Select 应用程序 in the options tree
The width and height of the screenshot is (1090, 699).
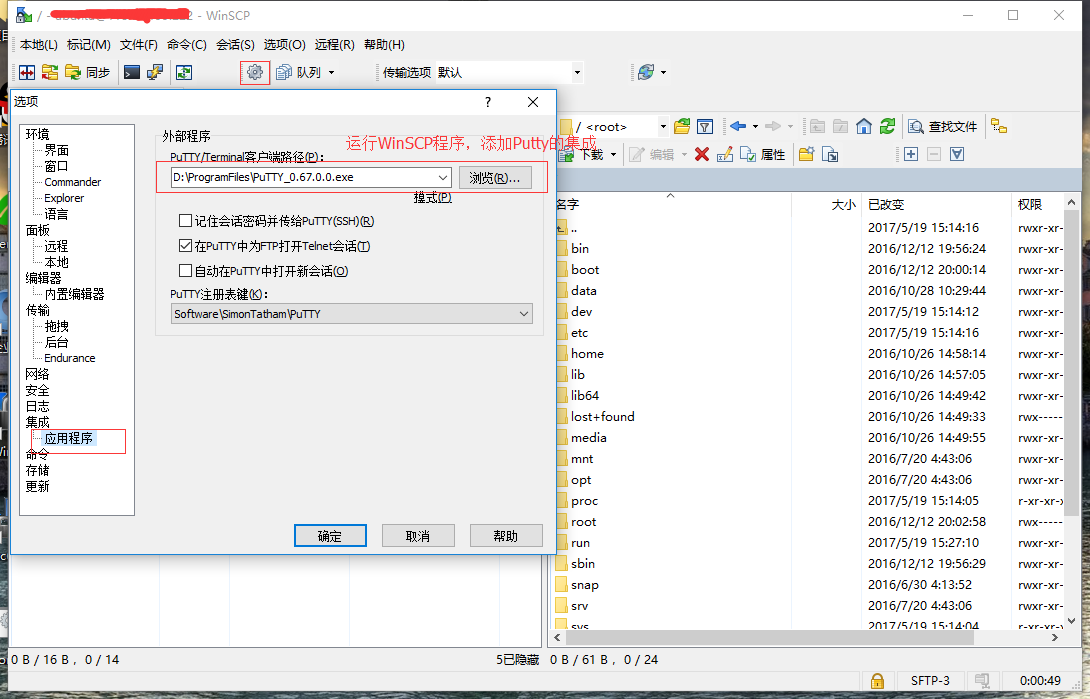click(x=69, y=438)
